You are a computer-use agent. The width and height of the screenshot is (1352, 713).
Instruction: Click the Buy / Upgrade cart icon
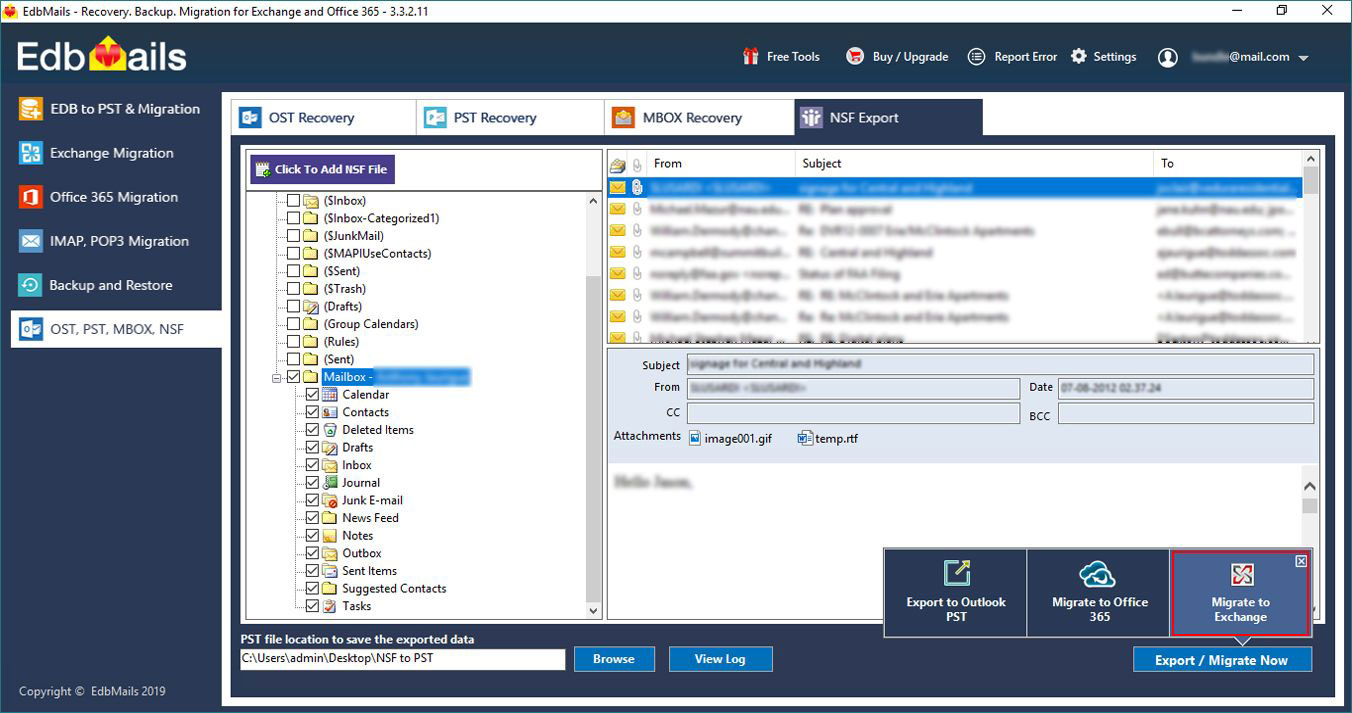click(x=855, y=57)
